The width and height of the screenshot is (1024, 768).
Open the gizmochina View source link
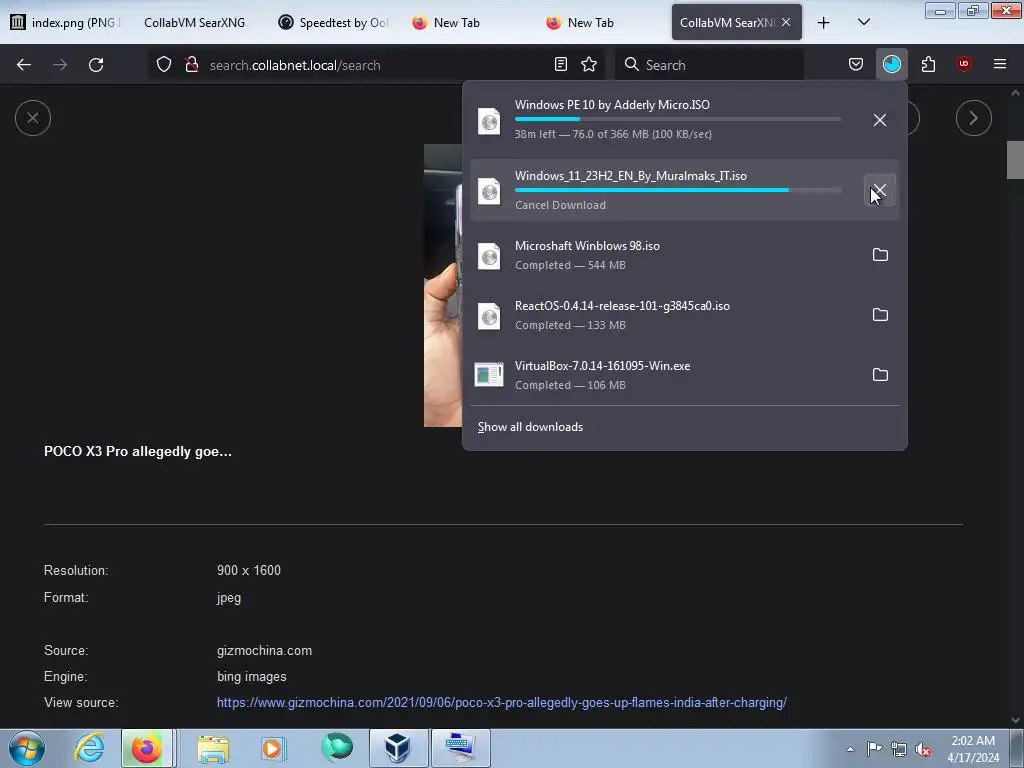(502, 703)
